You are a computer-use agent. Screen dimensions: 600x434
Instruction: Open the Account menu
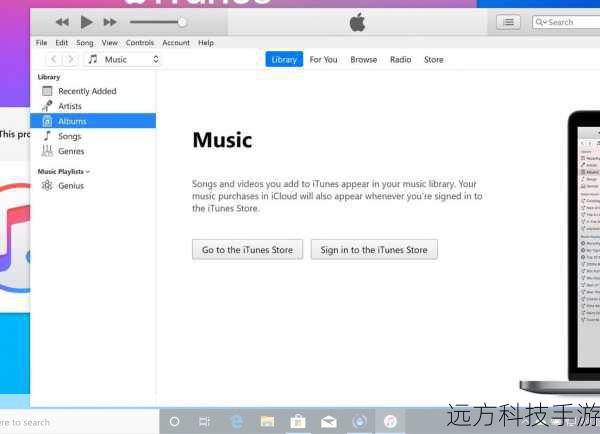176,43
